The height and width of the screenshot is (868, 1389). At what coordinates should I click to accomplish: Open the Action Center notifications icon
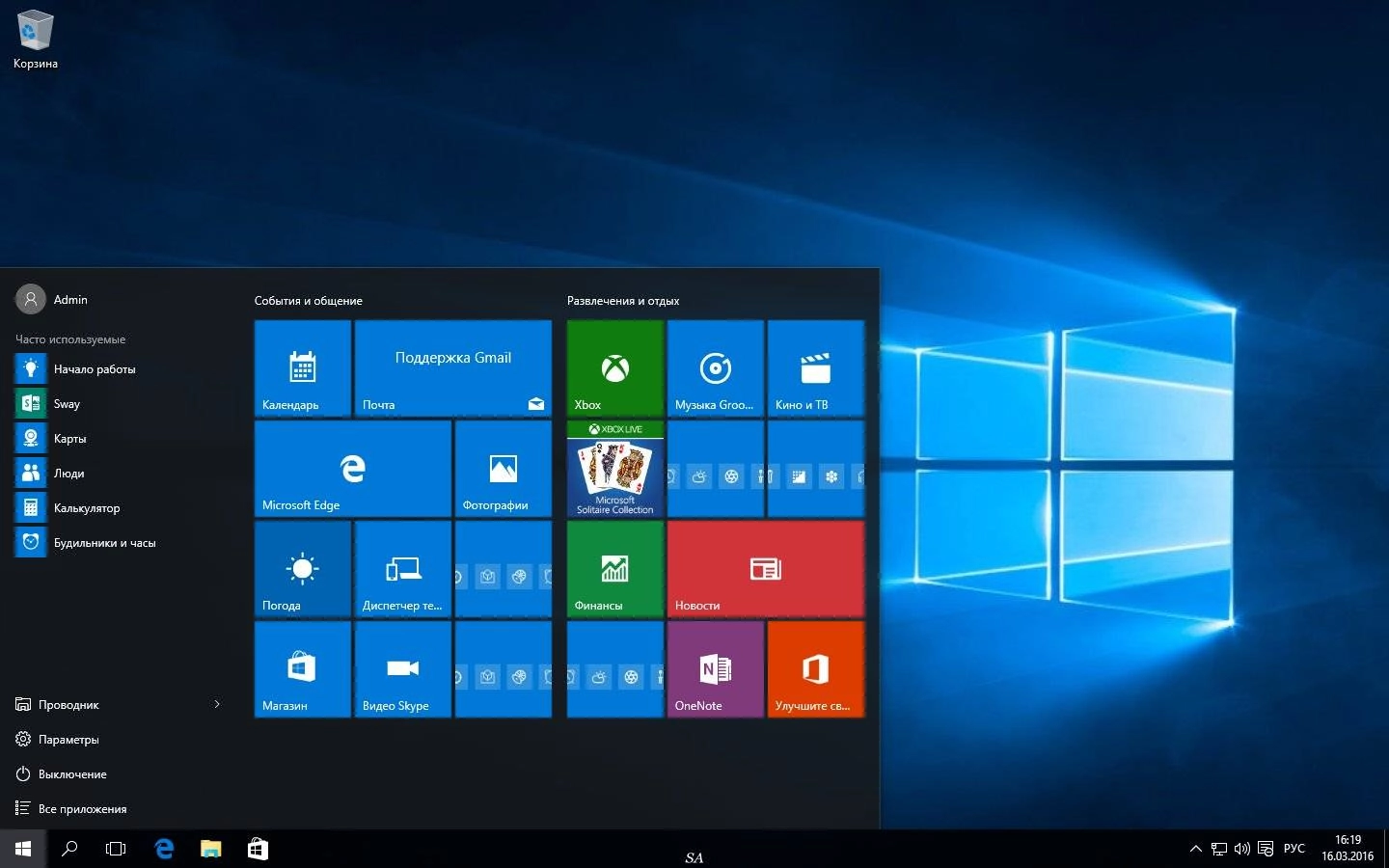1266,849
